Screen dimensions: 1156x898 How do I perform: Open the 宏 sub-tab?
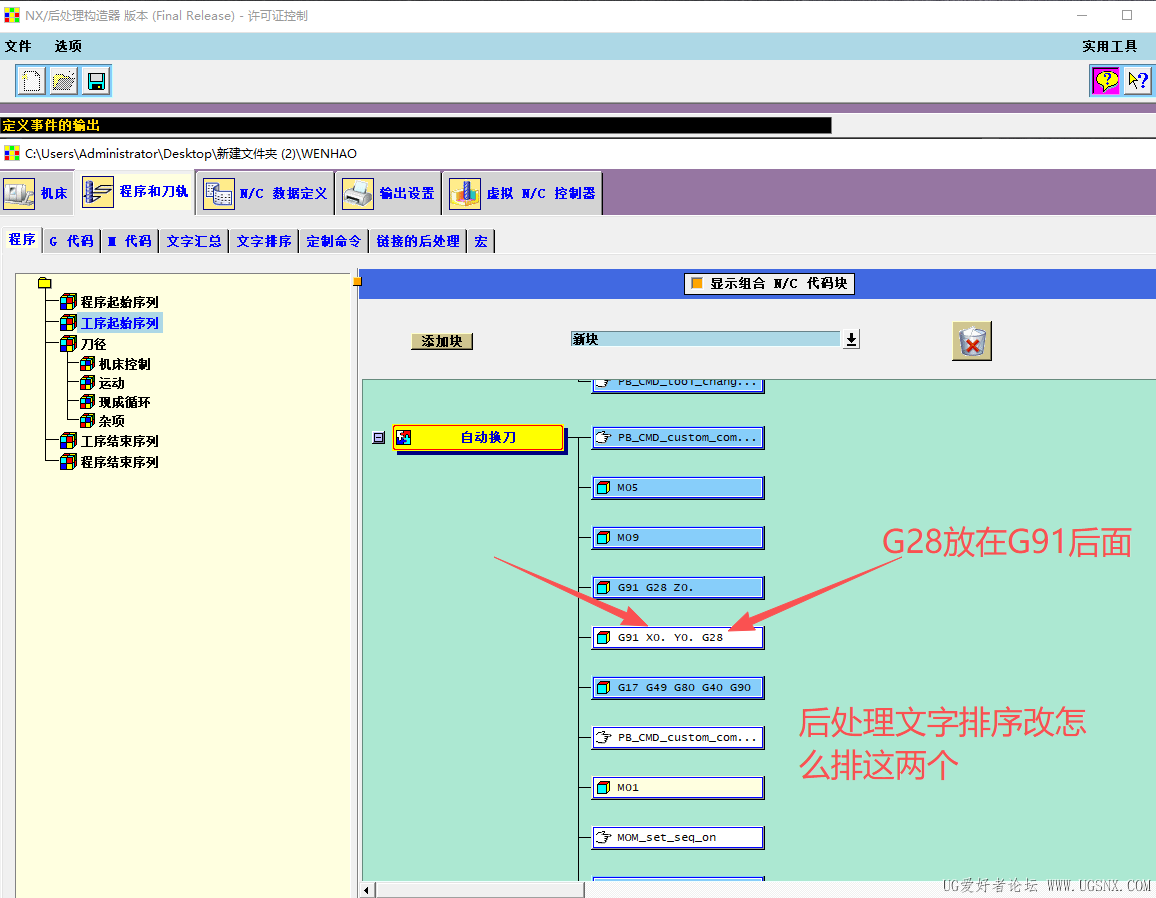click(481, 241)
